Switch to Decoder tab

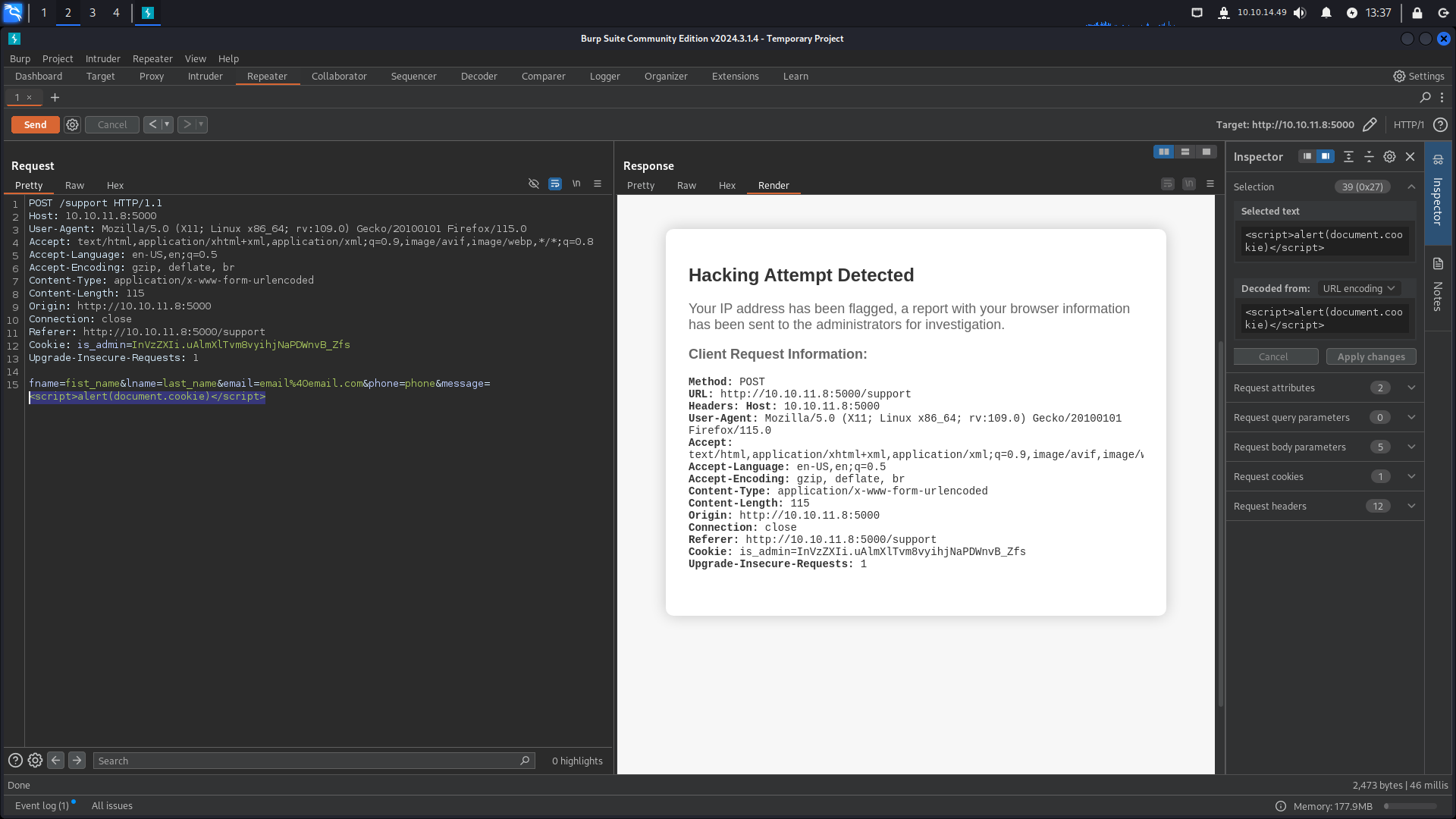coord(479,76)
